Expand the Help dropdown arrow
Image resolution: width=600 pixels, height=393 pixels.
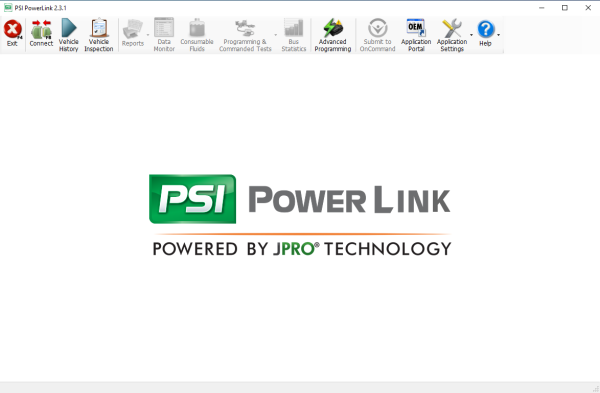pyautogui.click(x=499, y=35)
